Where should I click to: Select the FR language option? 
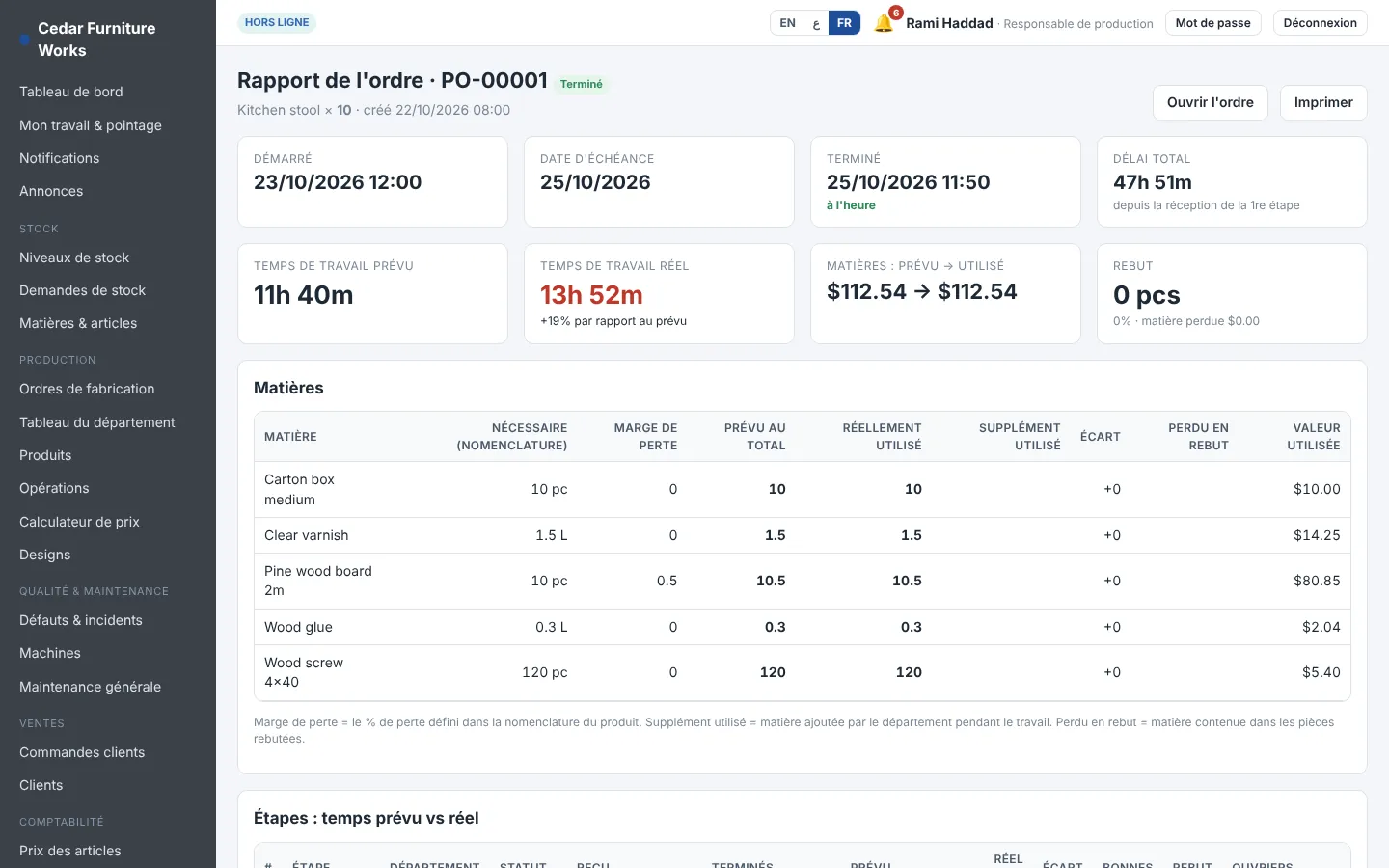pyautogui.click(x=844, y=23)
